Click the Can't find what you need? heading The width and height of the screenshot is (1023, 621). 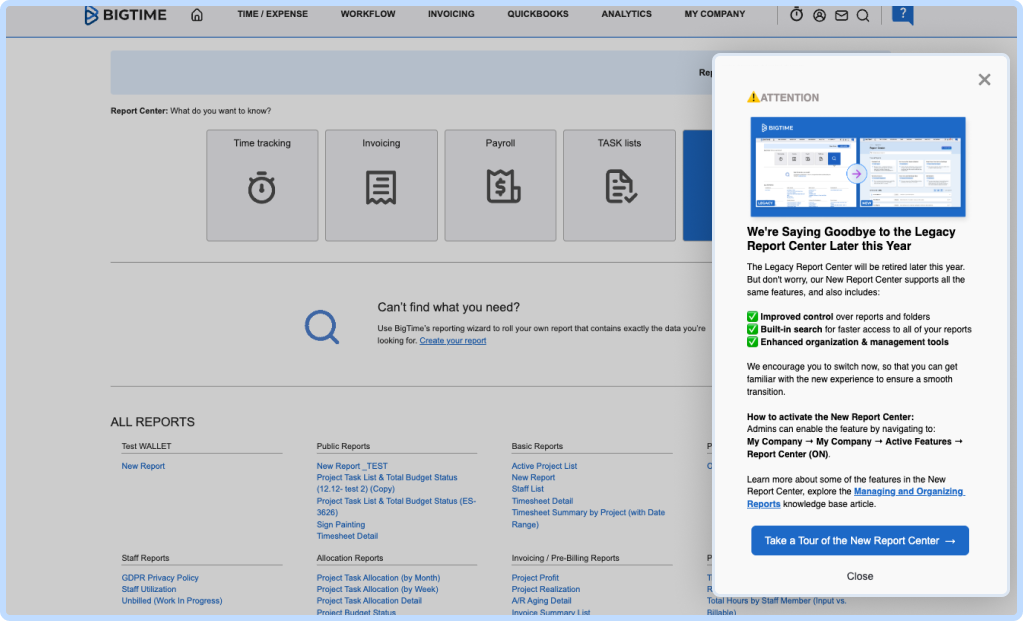click(448, 307)
